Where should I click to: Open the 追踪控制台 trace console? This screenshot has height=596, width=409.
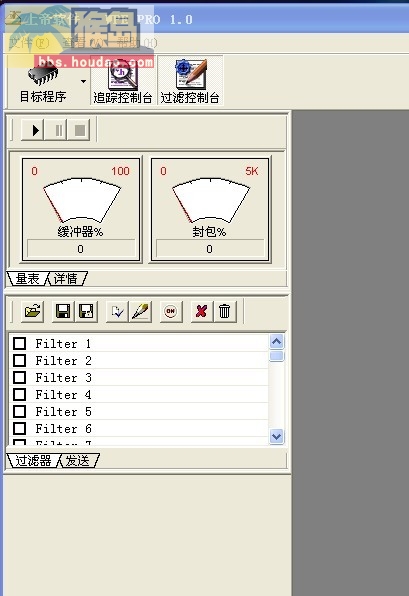122,81
